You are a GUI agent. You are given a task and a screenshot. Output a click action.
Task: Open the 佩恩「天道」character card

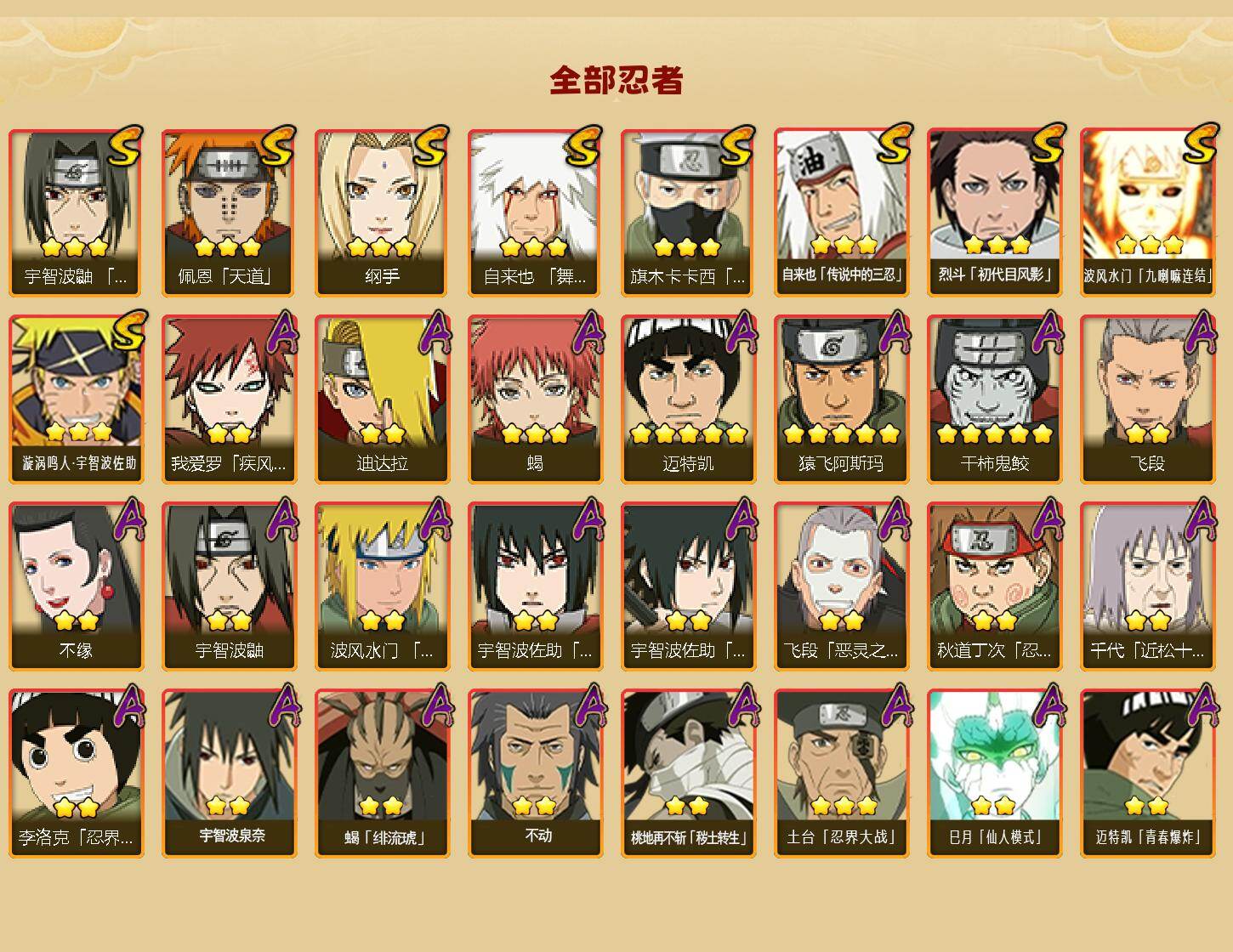229,212
